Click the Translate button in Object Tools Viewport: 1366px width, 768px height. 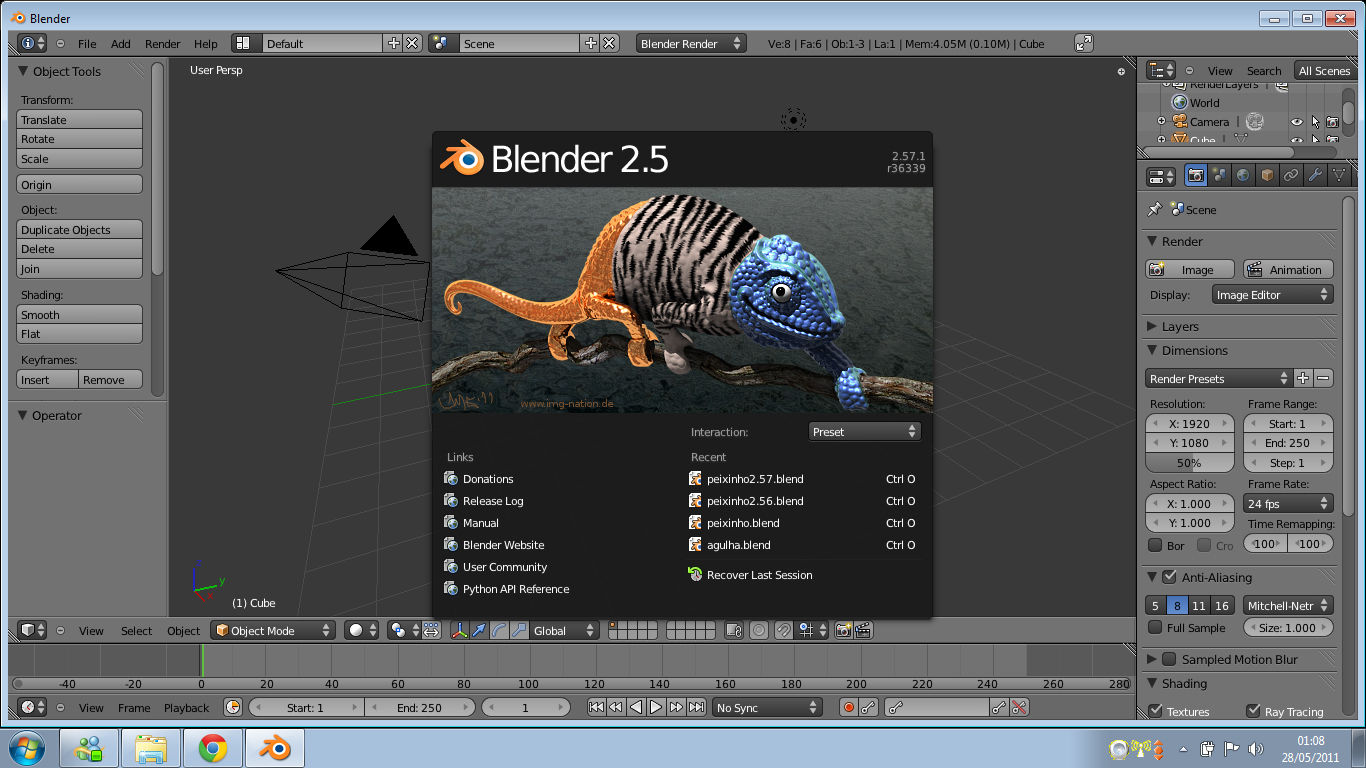pos(80,120)
